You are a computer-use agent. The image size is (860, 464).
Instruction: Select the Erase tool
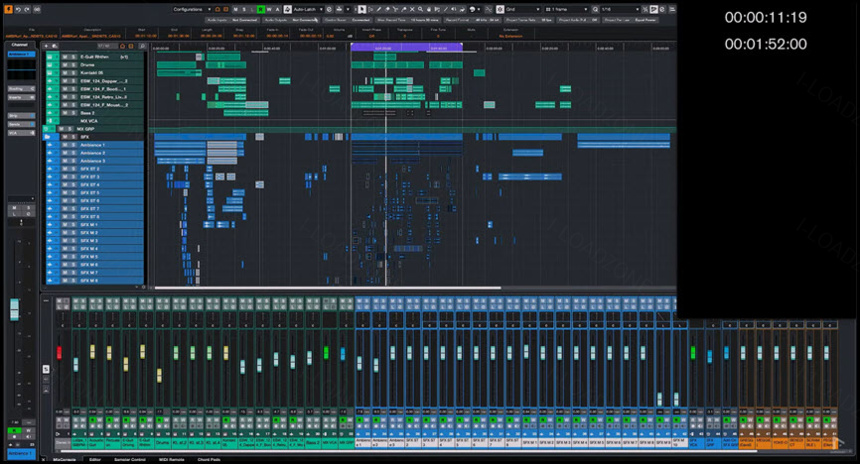tap(387, 9)
